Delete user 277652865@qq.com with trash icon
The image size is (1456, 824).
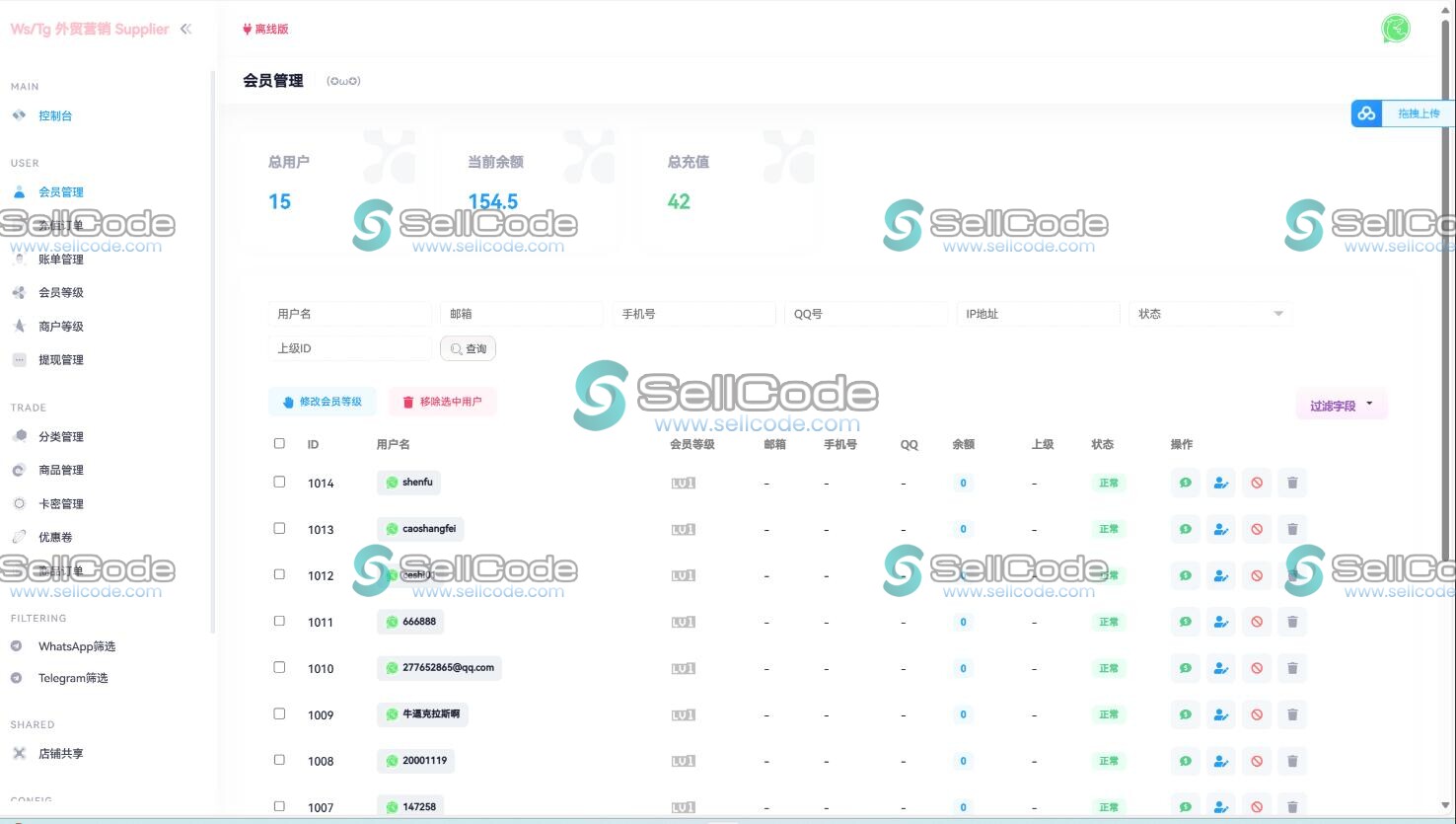point(1291,668)
